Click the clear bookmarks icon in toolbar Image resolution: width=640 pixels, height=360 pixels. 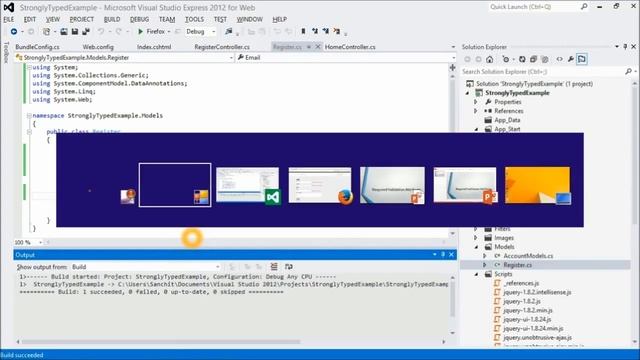click(x=337, y=31)
